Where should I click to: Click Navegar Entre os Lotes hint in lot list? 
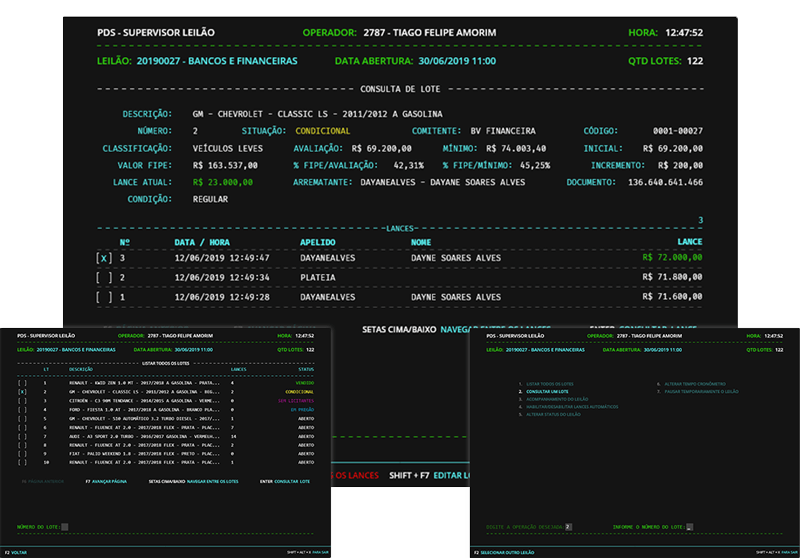(212, 481)
